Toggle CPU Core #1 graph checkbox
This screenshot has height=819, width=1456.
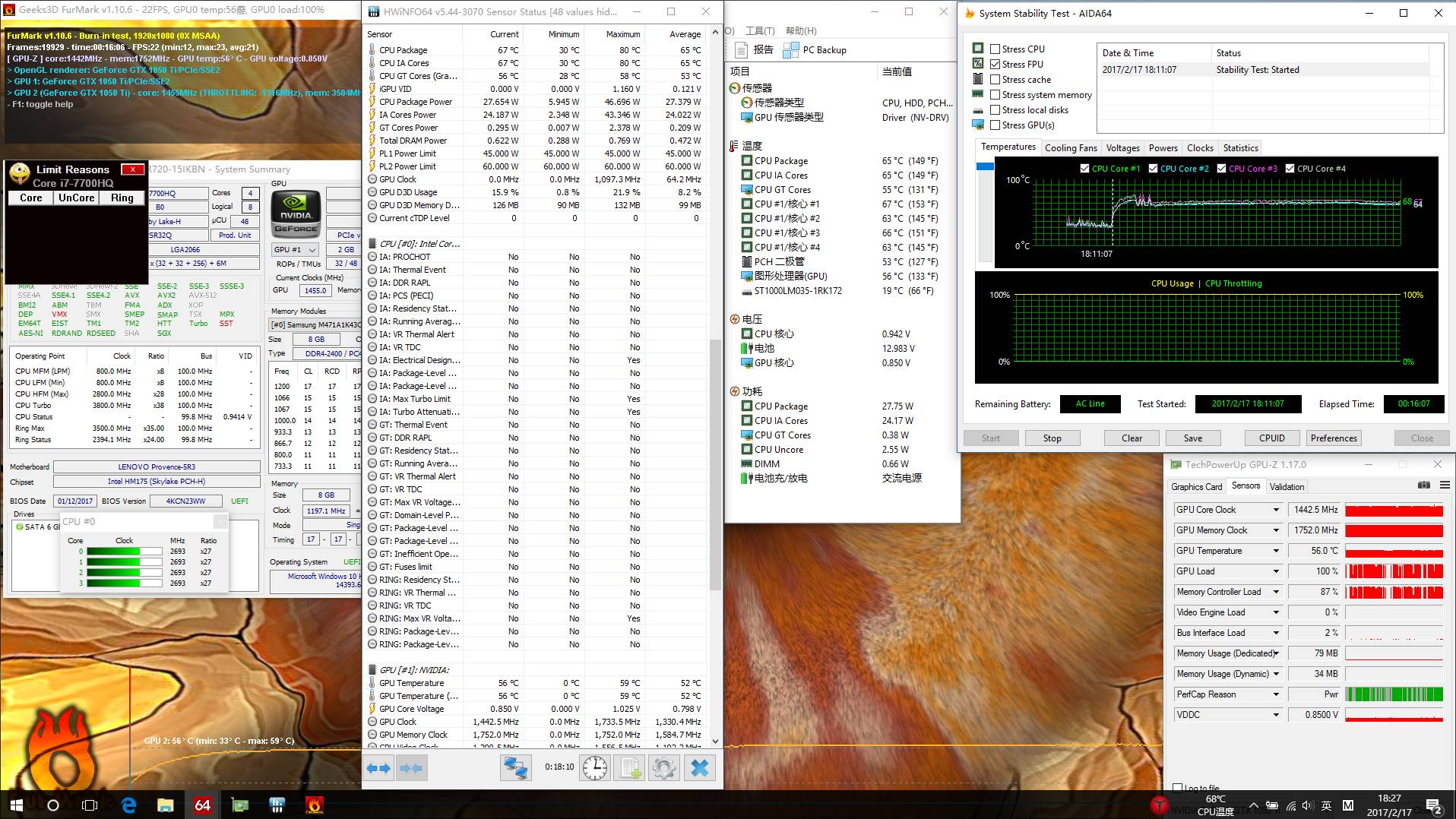tap(1084, 169)
